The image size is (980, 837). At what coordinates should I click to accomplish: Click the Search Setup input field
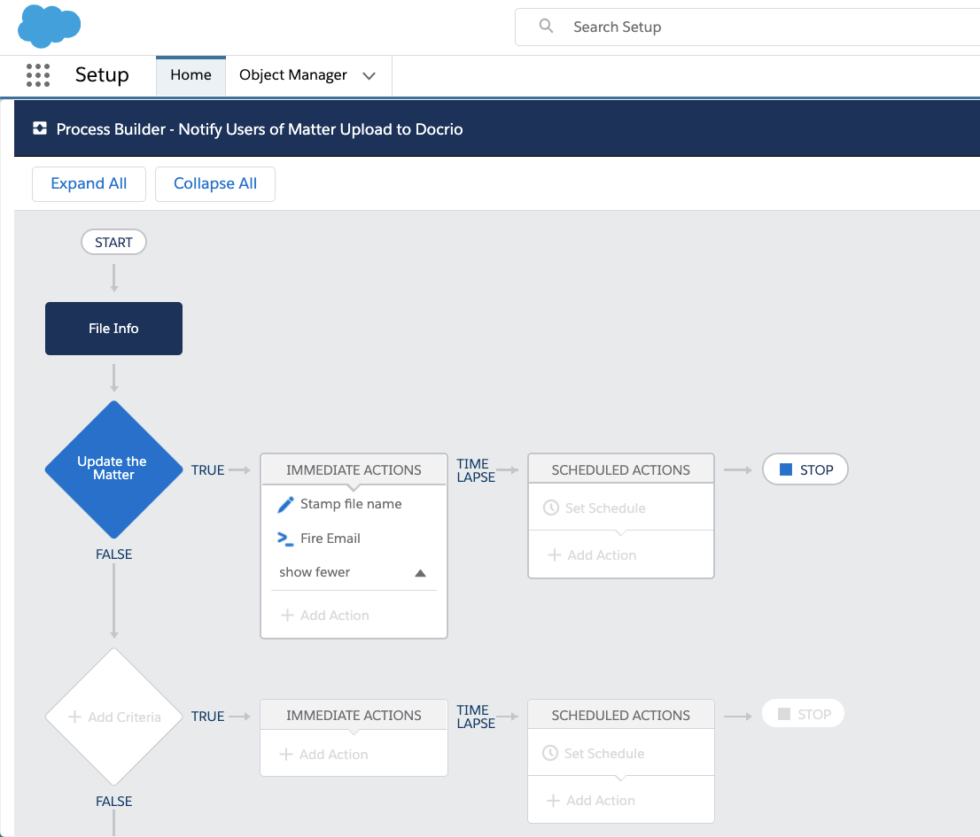click(x=700, y=27)
